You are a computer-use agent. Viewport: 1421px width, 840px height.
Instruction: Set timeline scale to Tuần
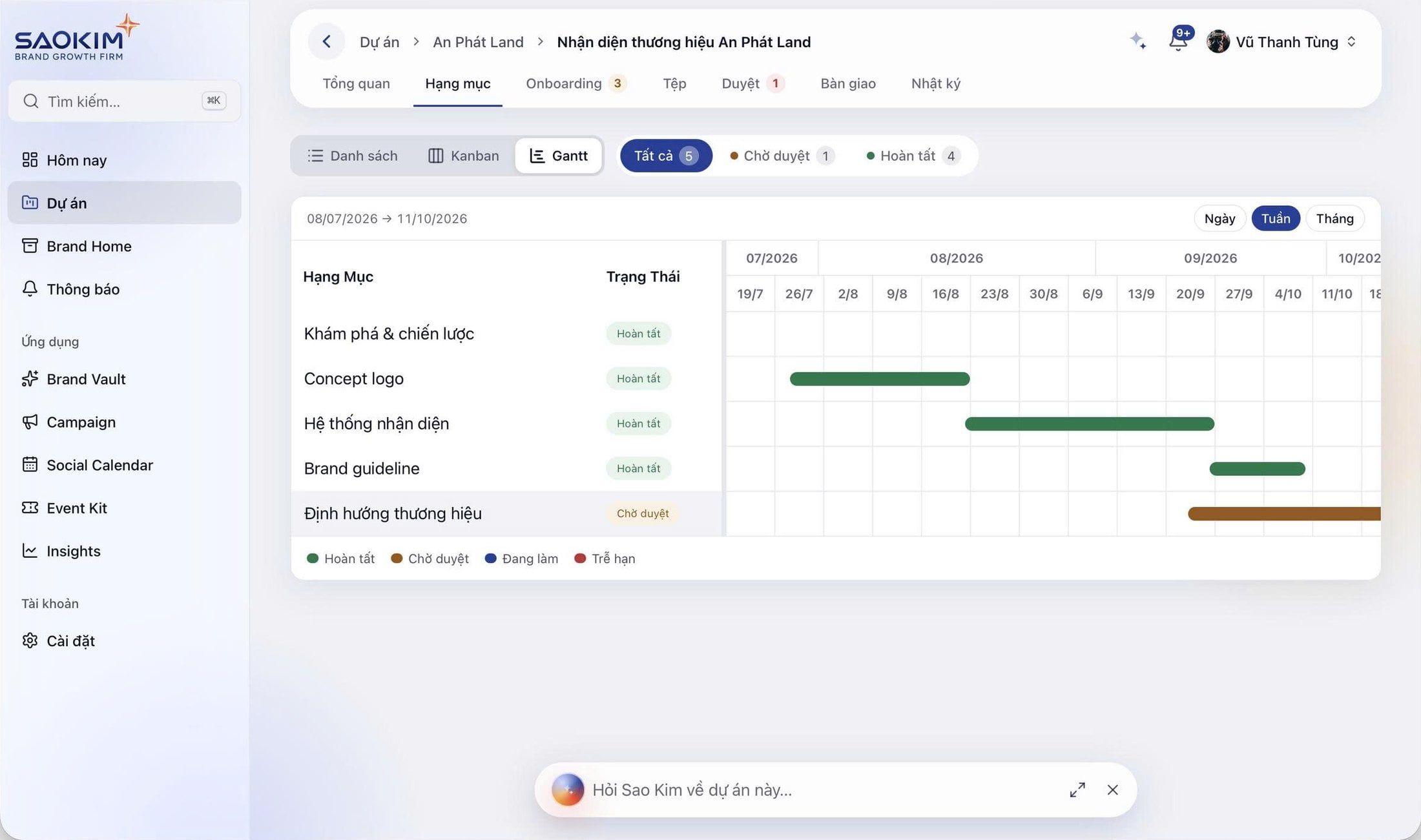click(x=1276, y=218)
